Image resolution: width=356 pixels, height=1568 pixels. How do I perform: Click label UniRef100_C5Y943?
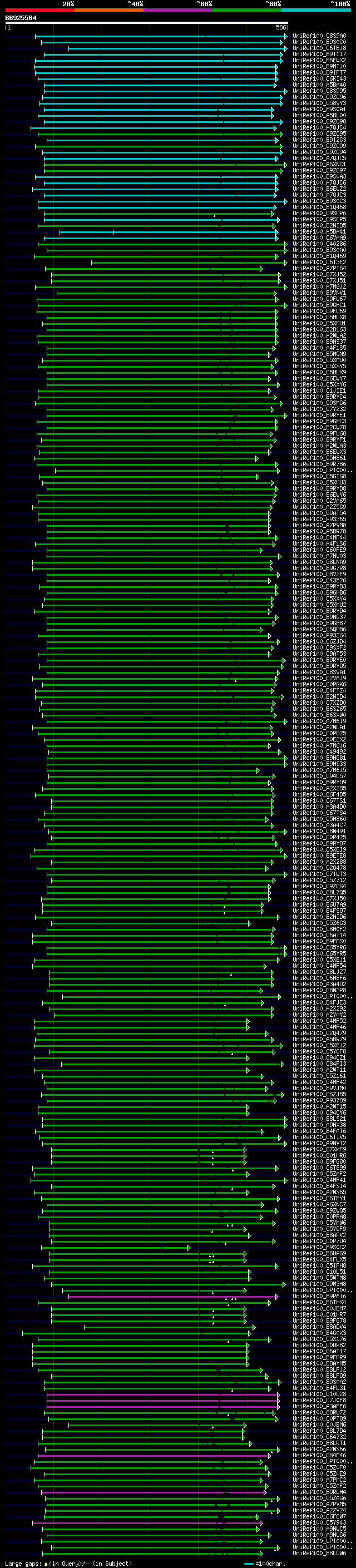319,1522
